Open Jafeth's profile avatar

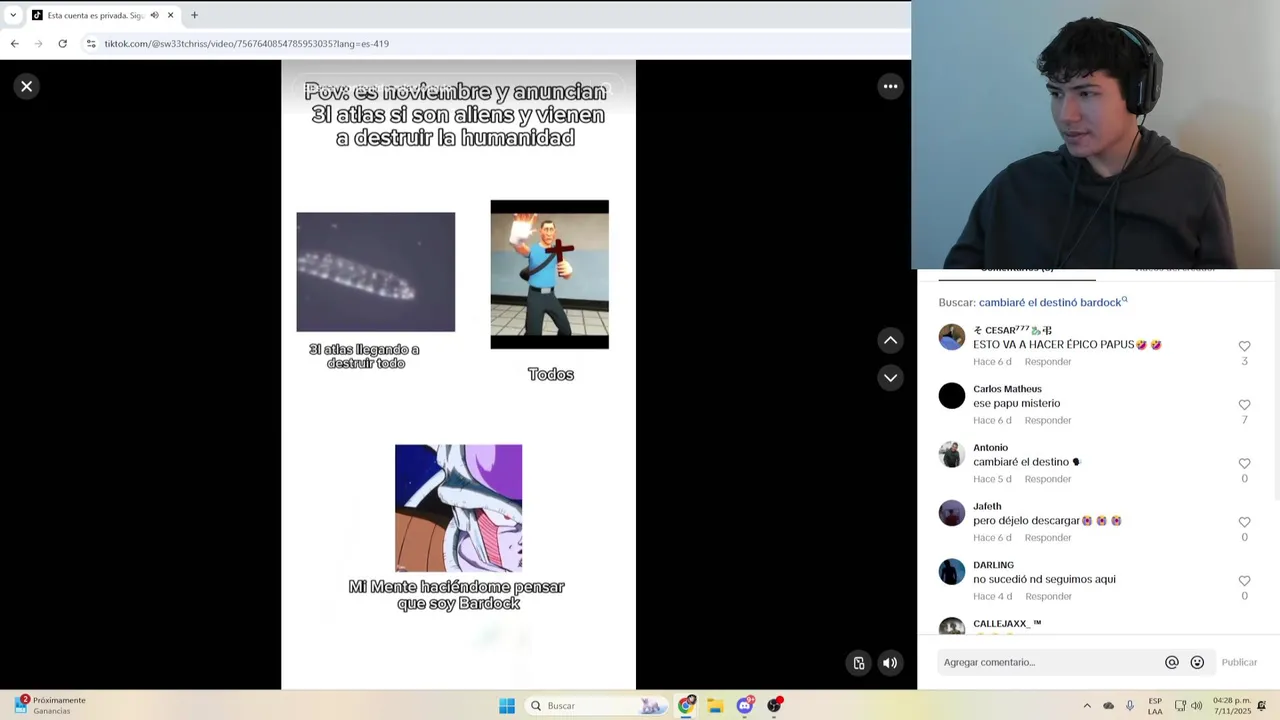click(952, 513)
